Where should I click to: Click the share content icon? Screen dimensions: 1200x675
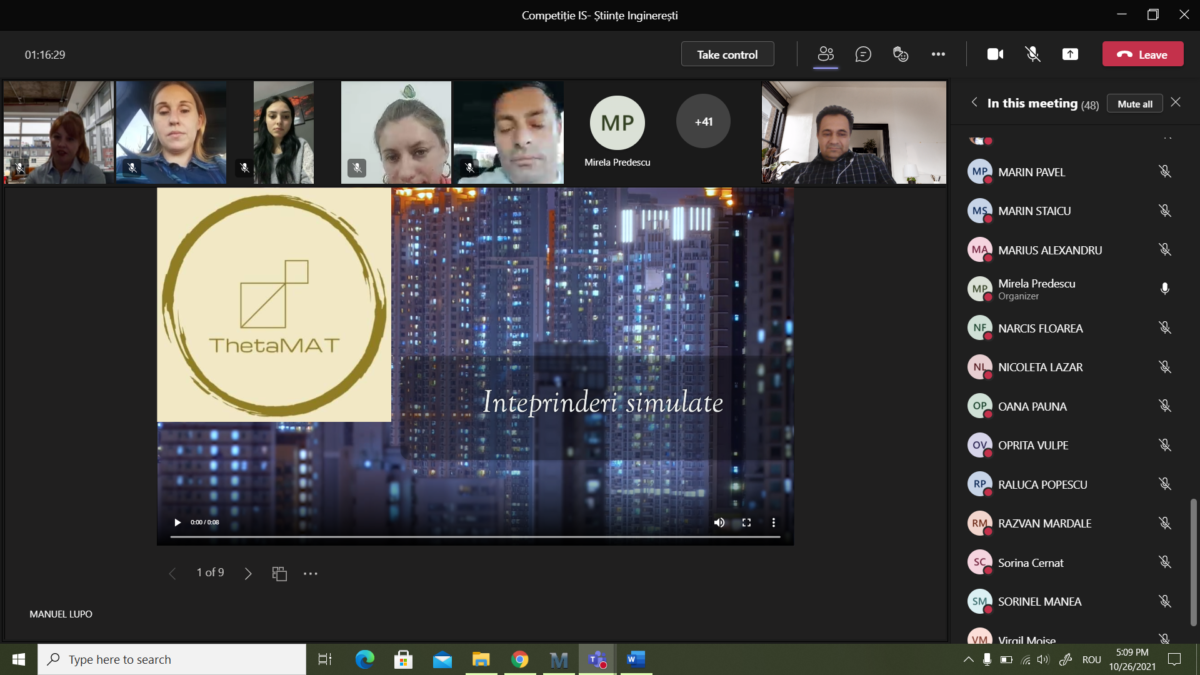[x=1070, y=54]
